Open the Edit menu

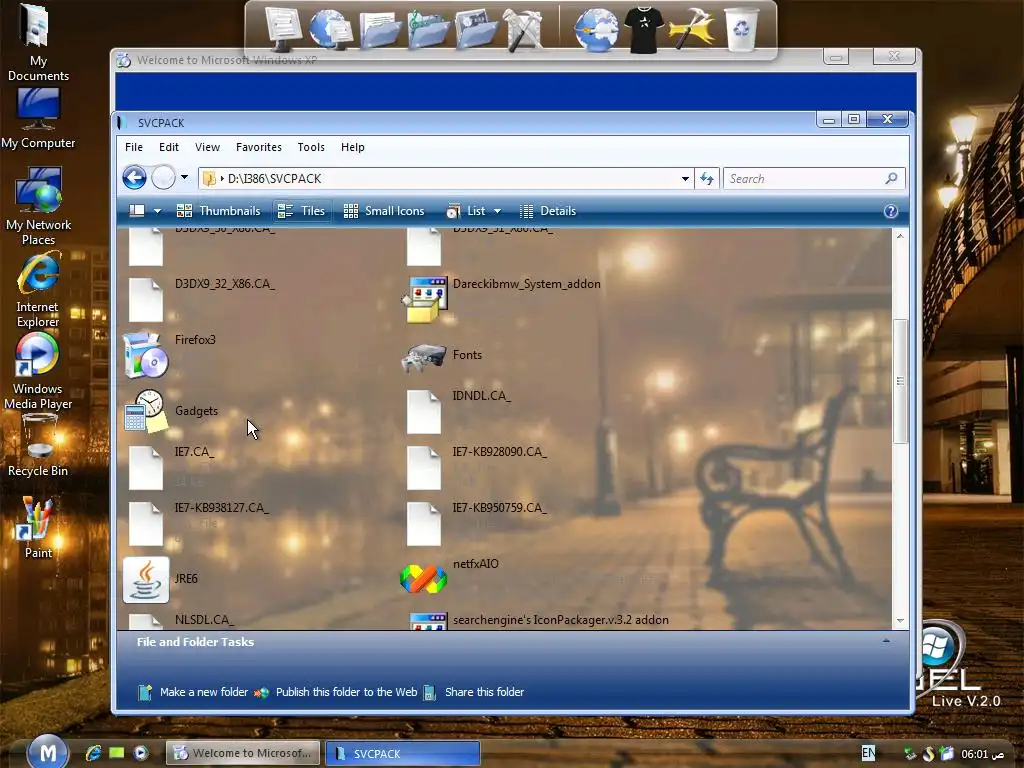[x=168, y=147]
